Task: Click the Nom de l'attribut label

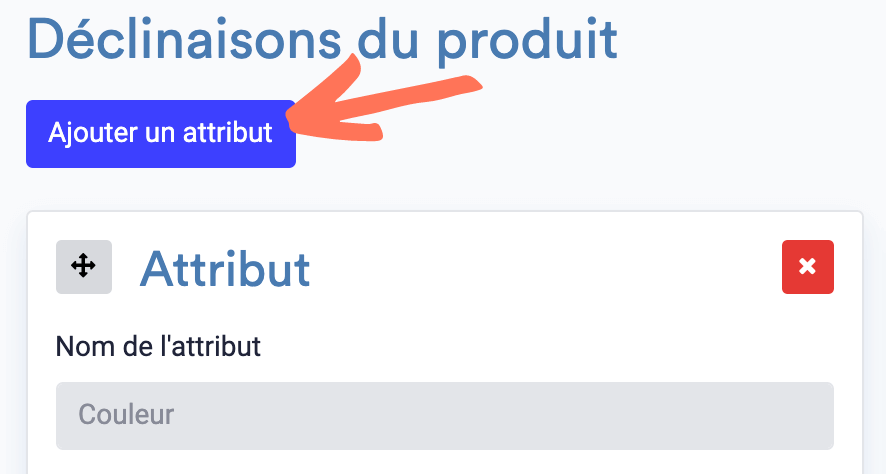Action: 158,346
